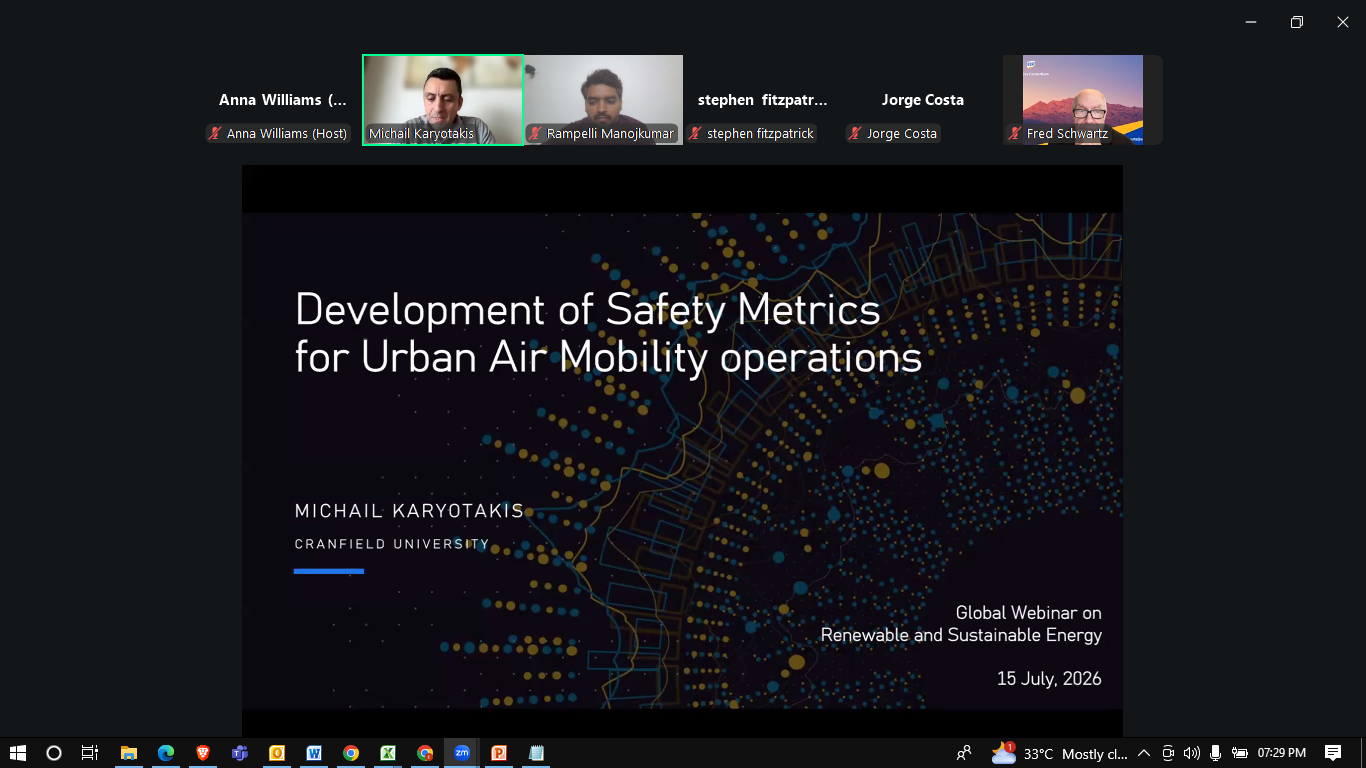Click the large 'Anna Williams (...' name text
The image size is (1366, 768).
coord(283,100)
